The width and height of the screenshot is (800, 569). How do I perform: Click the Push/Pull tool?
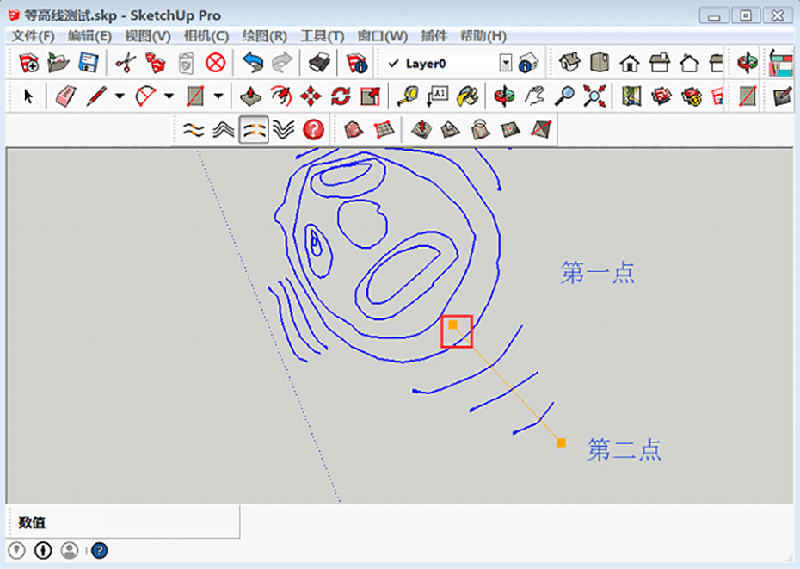(251, 96)
